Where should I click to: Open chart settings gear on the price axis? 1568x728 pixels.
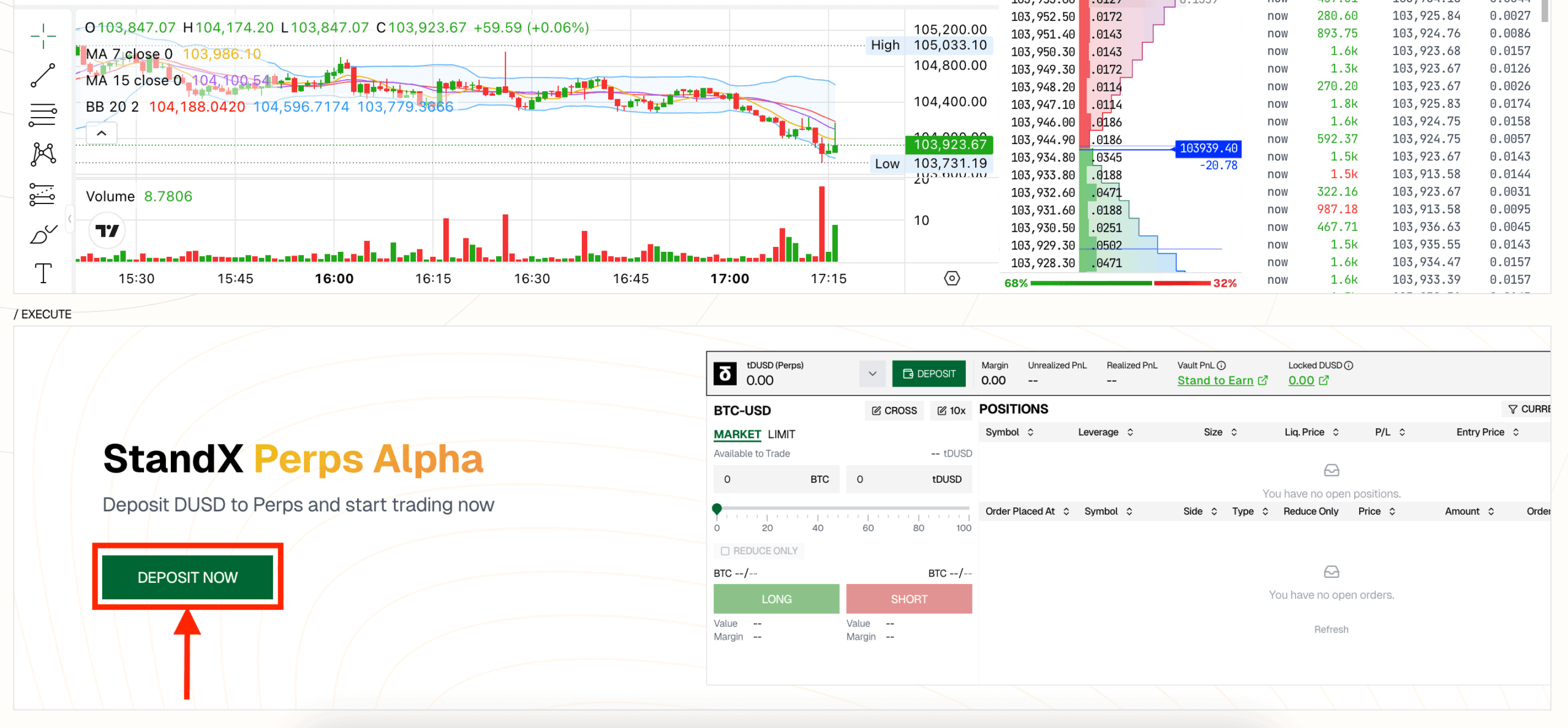coord(951,278)
